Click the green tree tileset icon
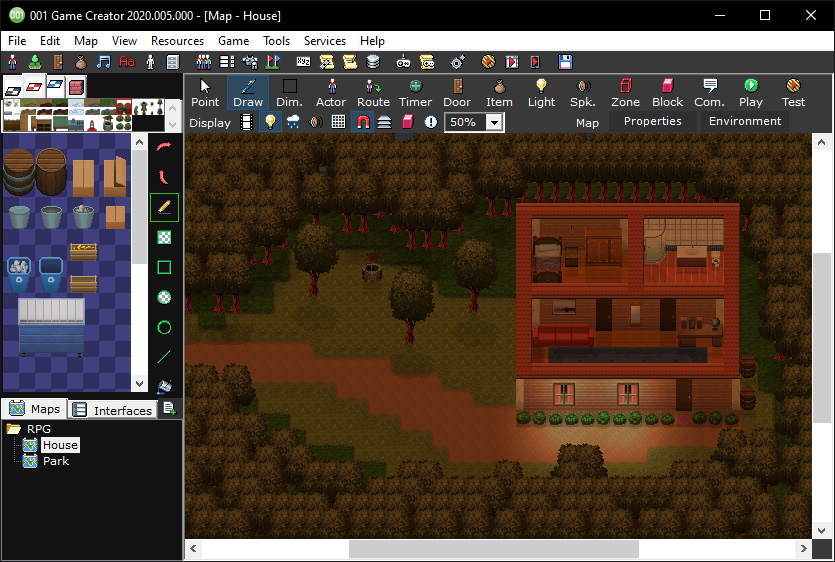 point(35,62)
